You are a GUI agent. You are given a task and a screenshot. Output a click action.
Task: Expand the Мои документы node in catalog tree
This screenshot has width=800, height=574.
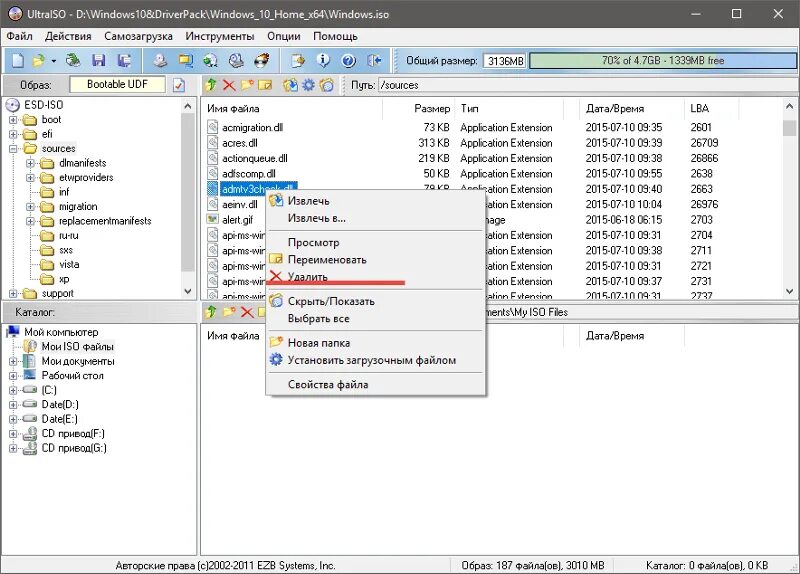13,361
